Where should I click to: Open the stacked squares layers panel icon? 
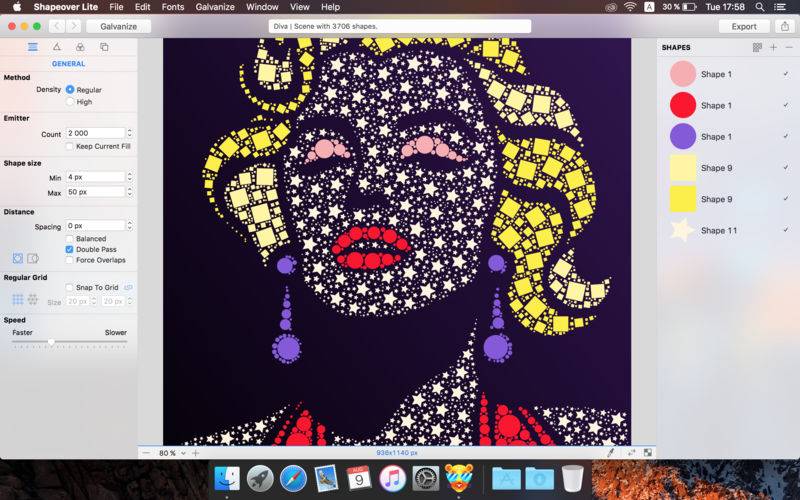(104, 47)
